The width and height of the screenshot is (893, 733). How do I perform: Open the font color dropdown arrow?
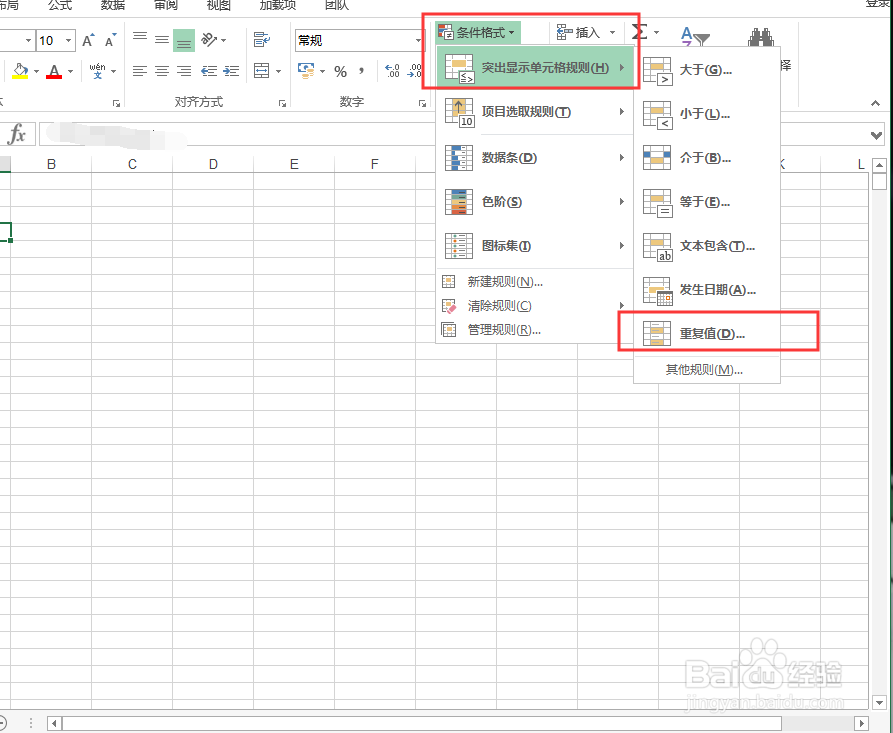point(71,71)
